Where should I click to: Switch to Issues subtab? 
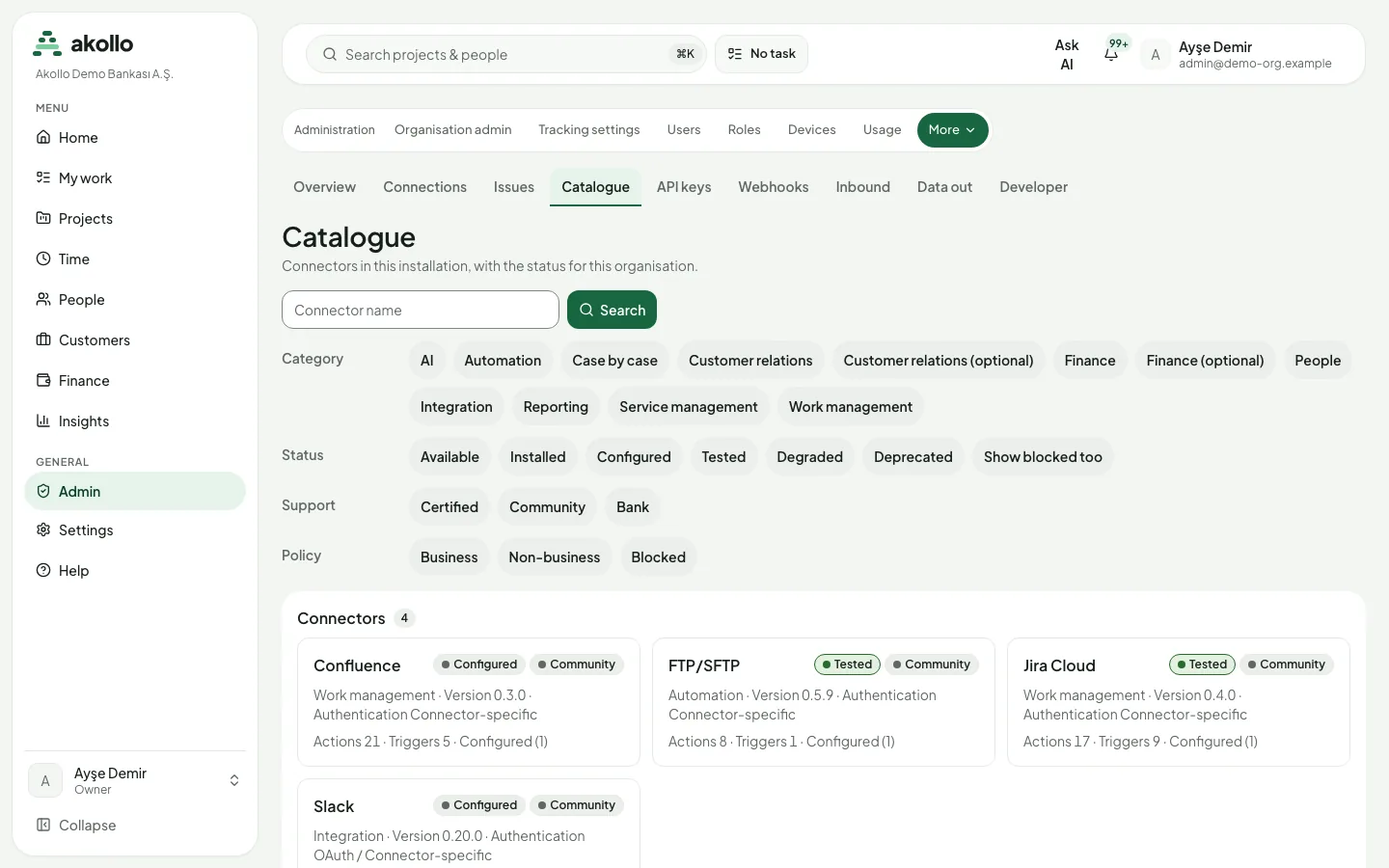[x=514, y=187]
